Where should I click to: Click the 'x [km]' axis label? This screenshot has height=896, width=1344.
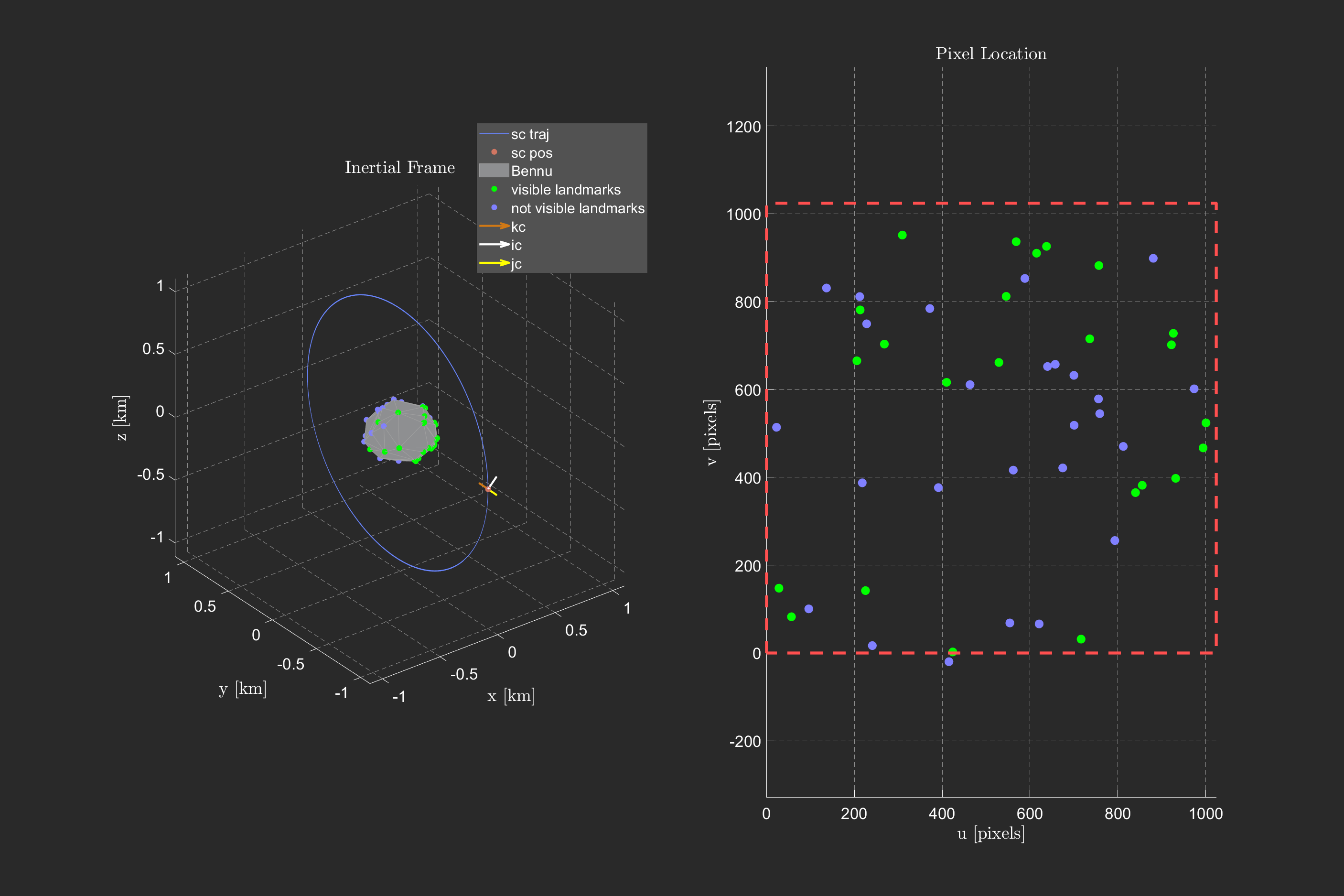pyautogui.click(x=511, y=696)
